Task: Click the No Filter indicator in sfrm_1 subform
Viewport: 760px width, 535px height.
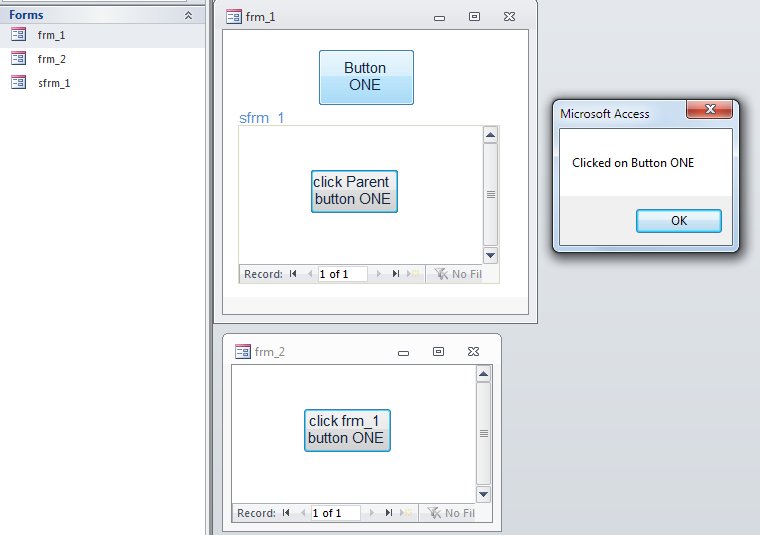Action: point(458,274)
